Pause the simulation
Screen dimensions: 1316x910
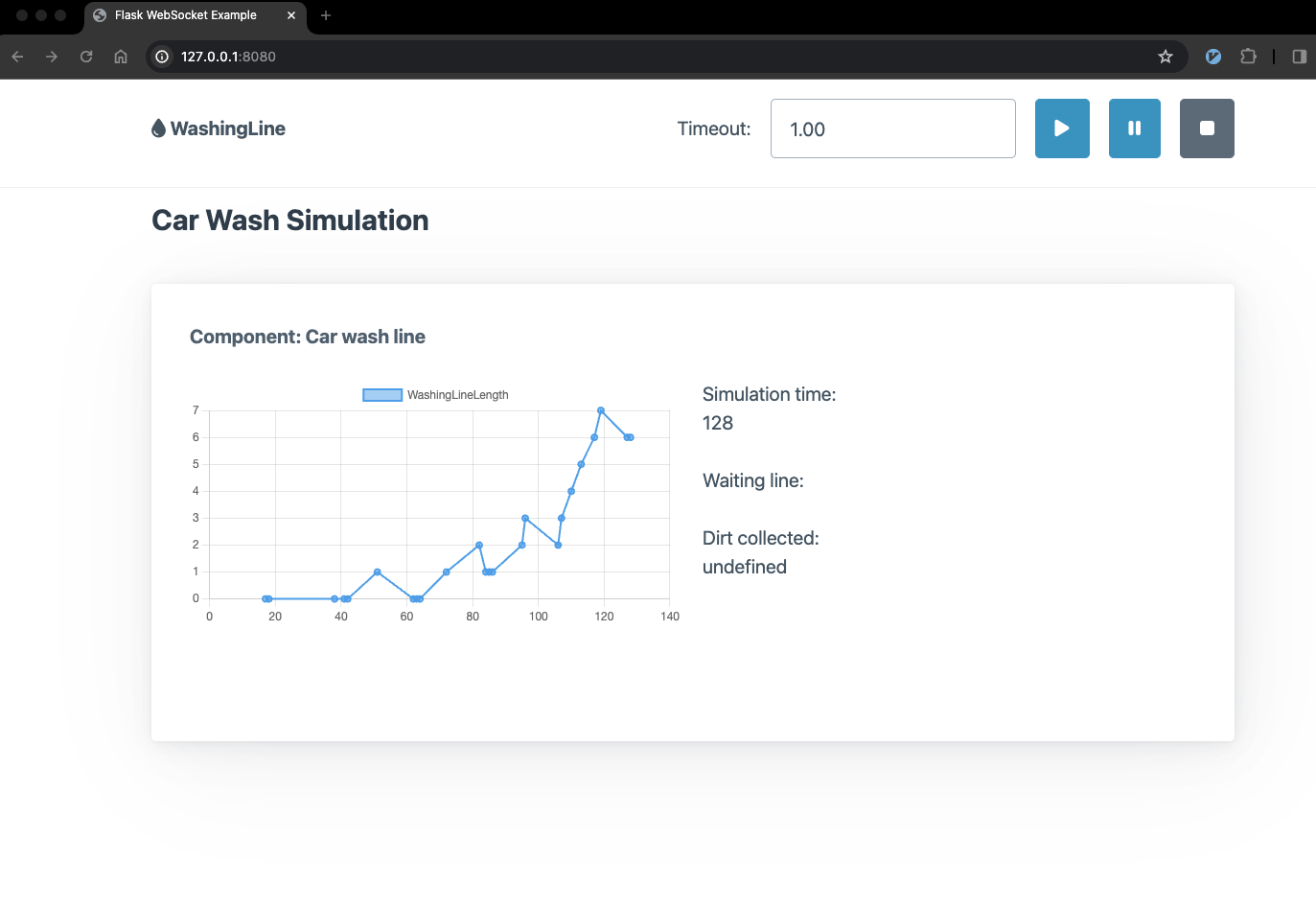[1135, 128]
